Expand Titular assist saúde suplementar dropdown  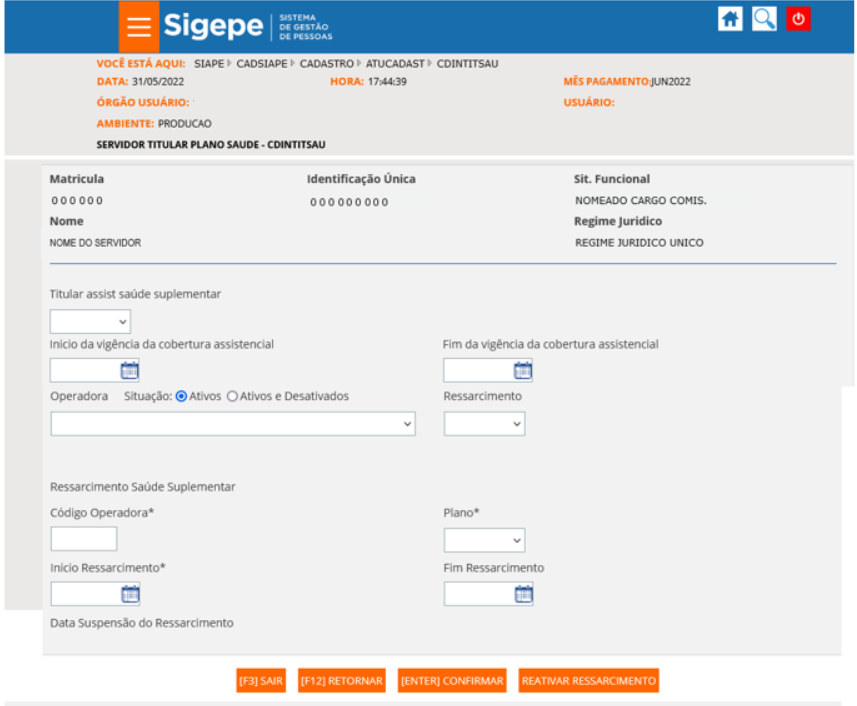tap(90, 322)
